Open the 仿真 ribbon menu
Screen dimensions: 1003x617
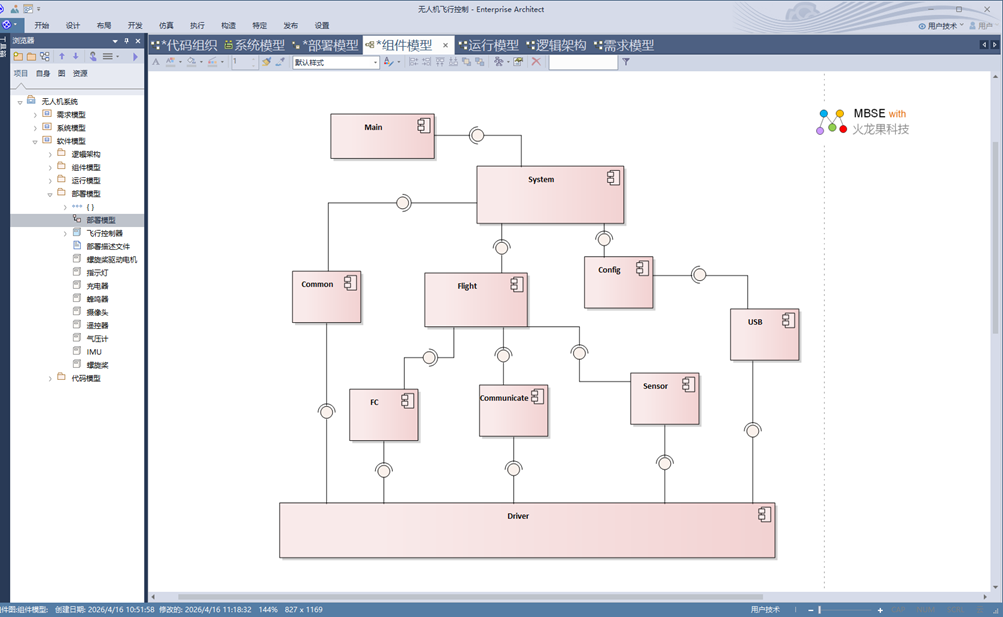point(166,25)
